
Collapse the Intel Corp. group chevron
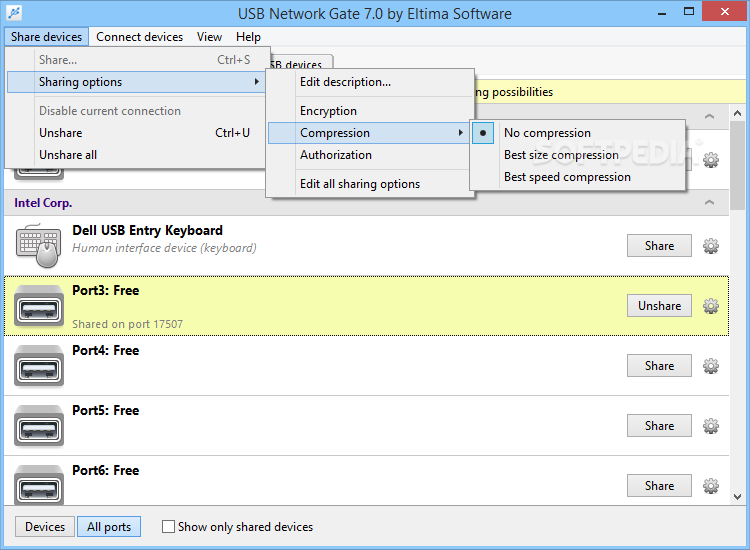point(709,203)
